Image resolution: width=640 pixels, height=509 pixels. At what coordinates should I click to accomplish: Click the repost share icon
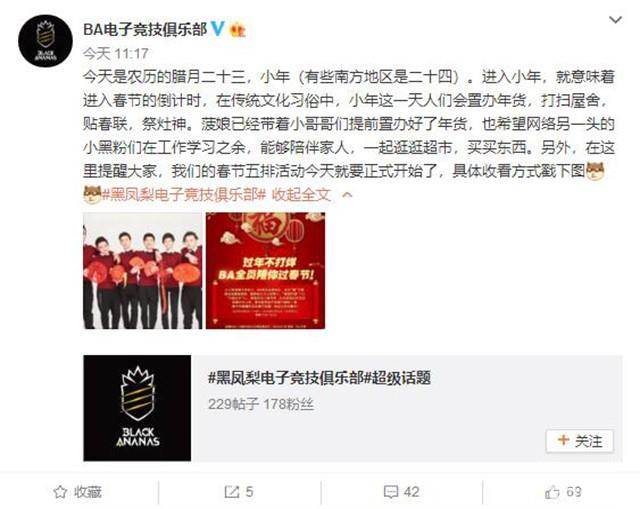231,492
